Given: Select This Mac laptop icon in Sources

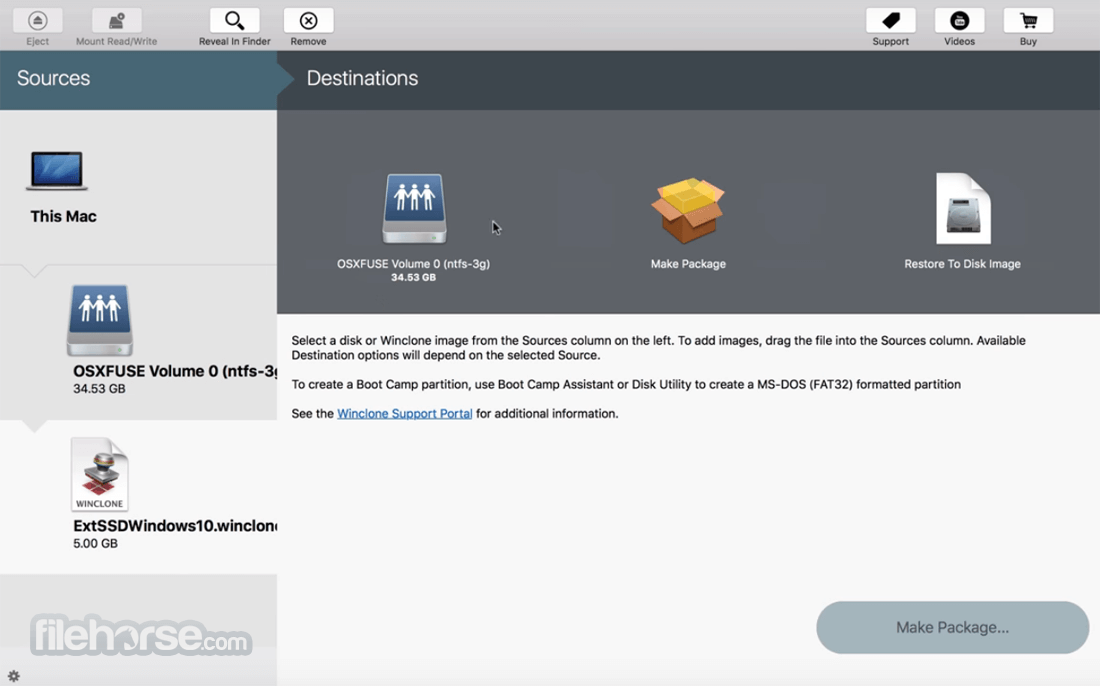Looking at the screenshot, I should coord(57,170).
